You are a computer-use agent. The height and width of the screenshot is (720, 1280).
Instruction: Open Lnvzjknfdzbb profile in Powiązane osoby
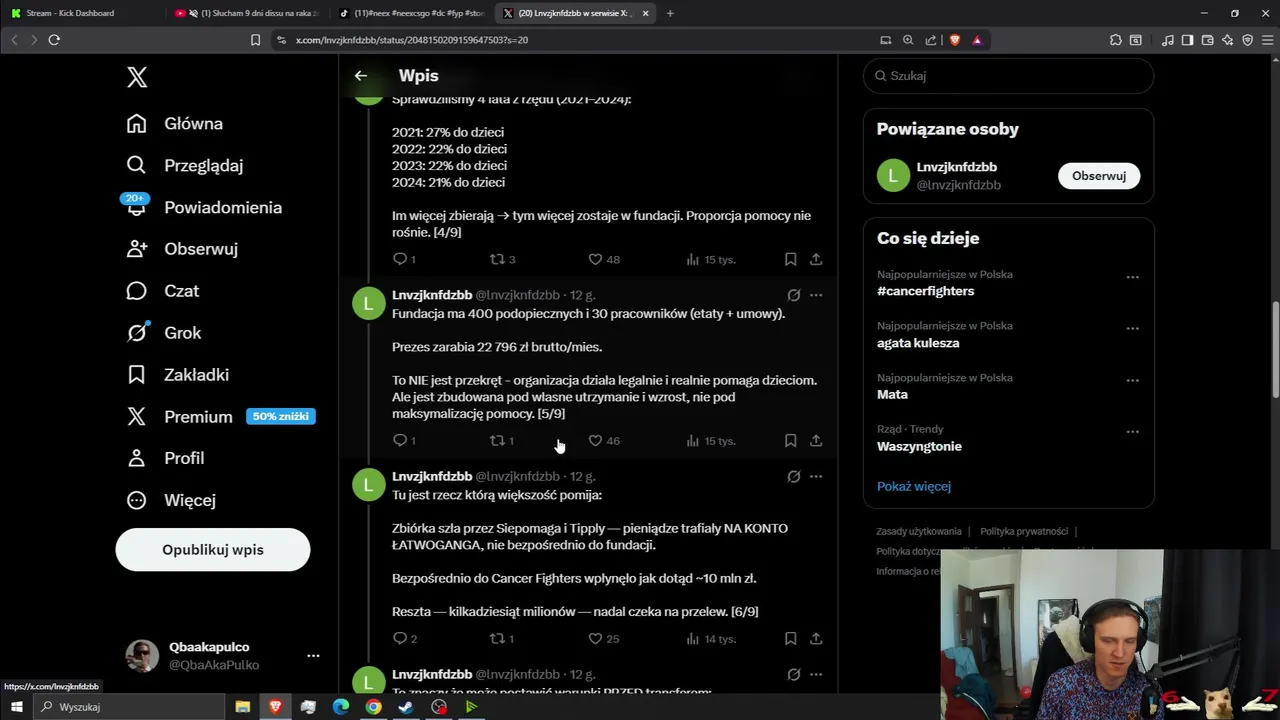click(x=956, y=167)
